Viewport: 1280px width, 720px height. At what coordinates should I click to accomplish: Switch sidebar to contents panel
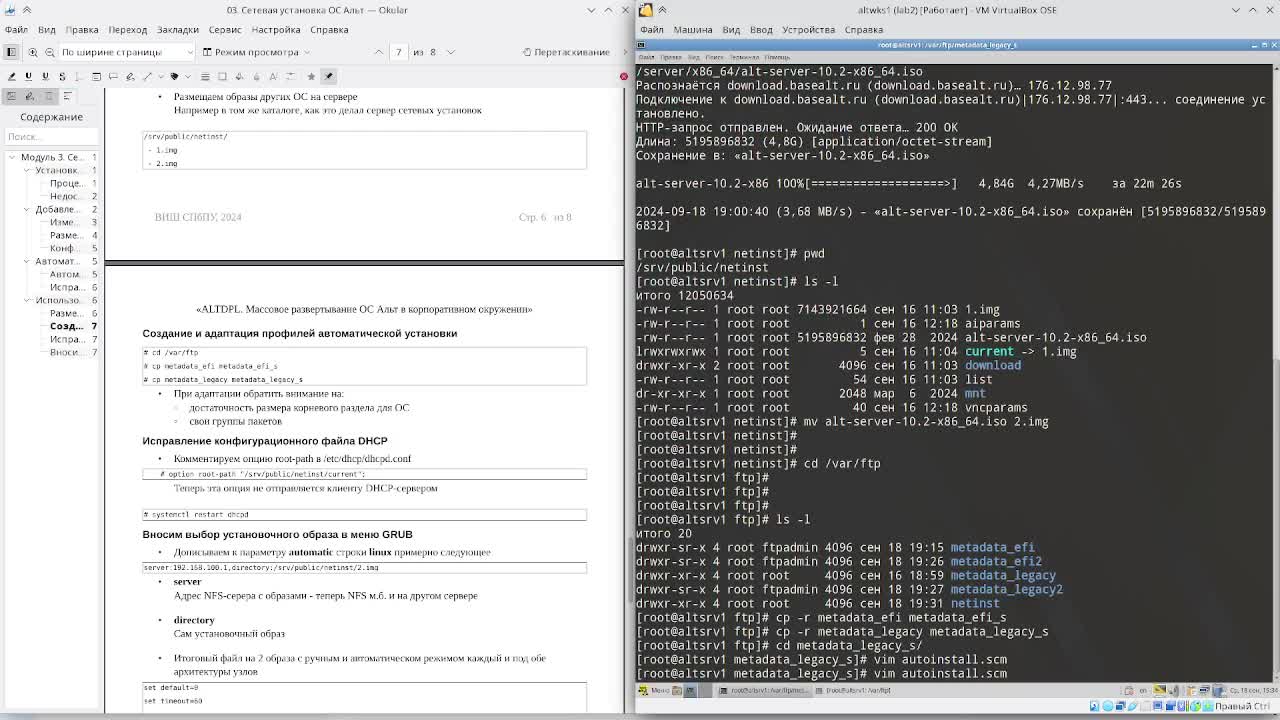(x=67, y=96)
